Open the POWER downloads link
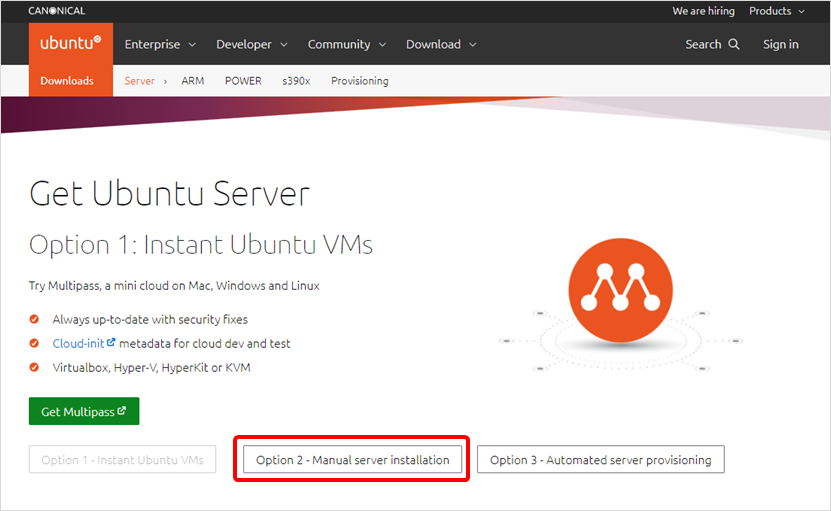This screenshot has width=831, height=511. pos(243,81)
